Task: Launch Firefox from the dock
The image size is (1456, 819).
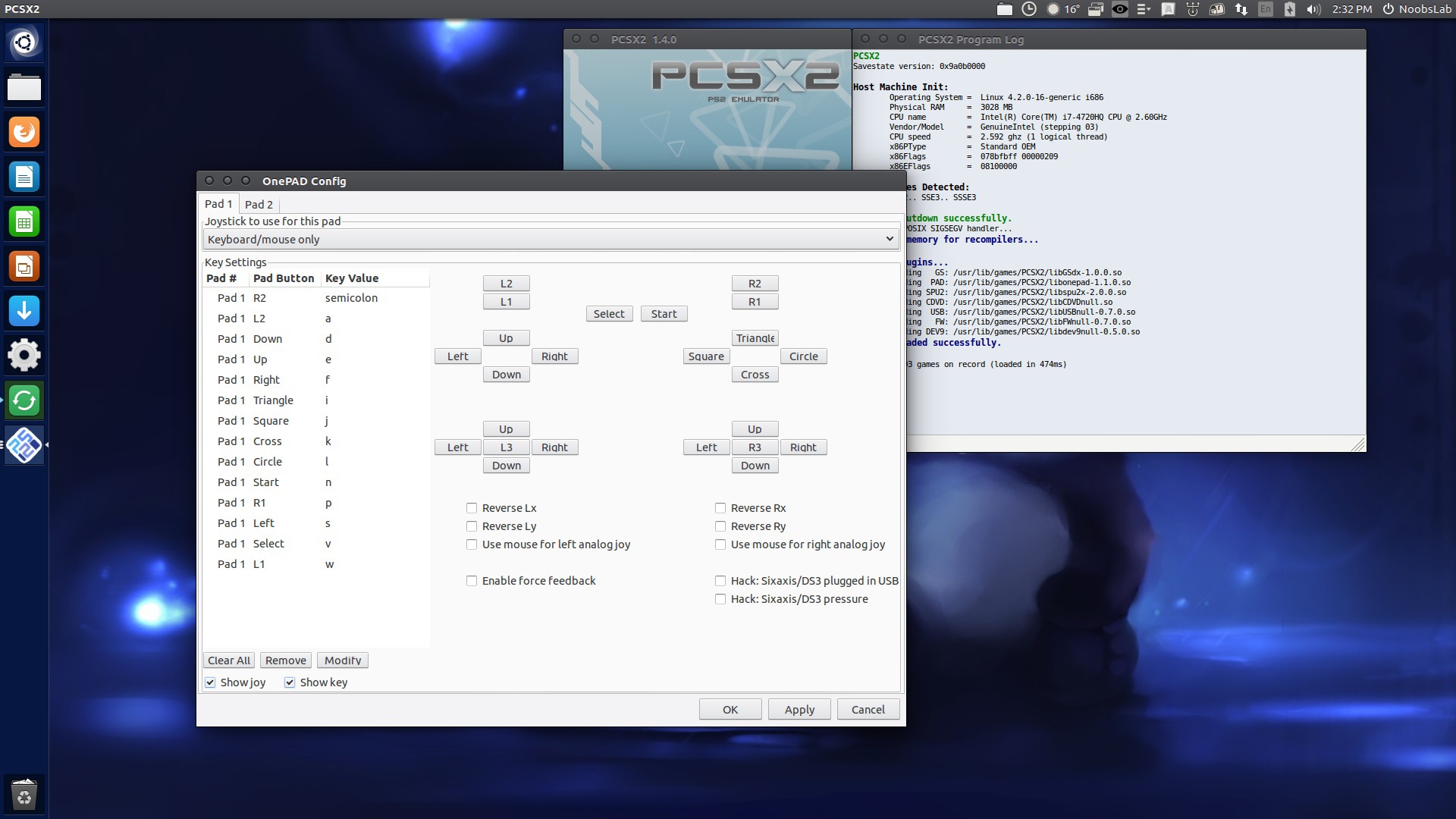Action: 24,132
